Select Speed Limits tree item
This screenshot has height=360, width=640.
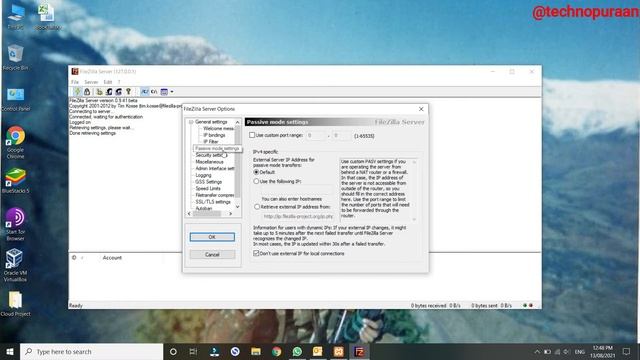[208, 189]
